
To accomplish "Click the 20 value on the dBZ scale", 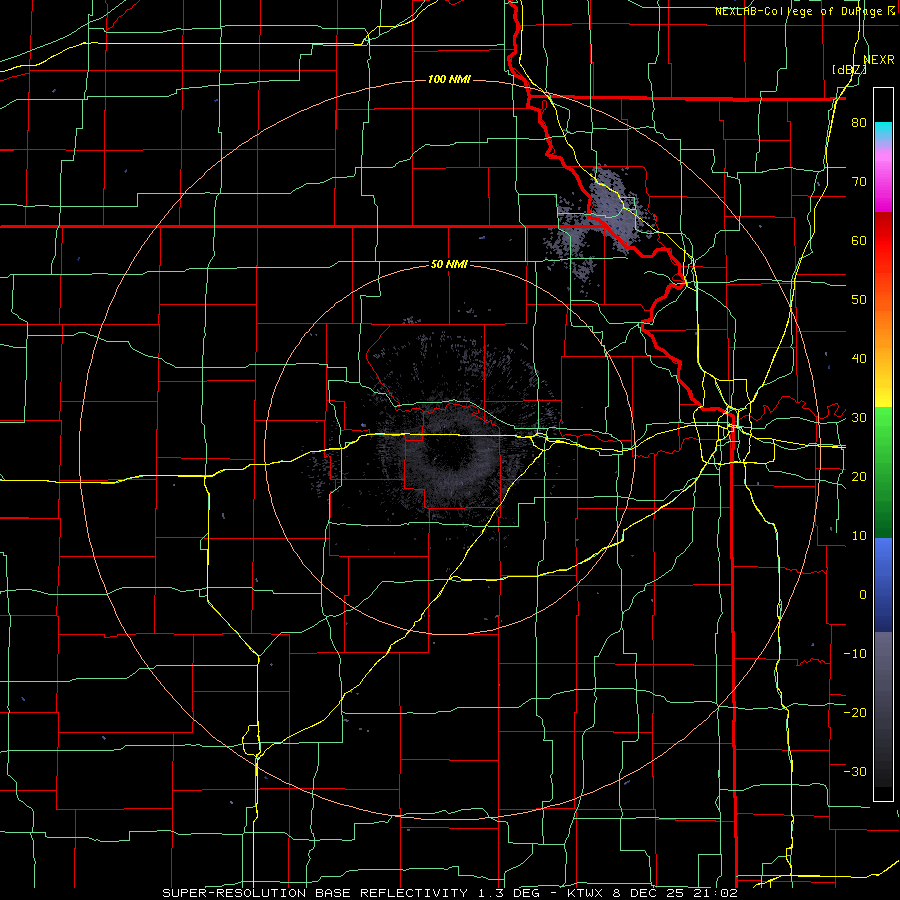I will tap(859, 476).
